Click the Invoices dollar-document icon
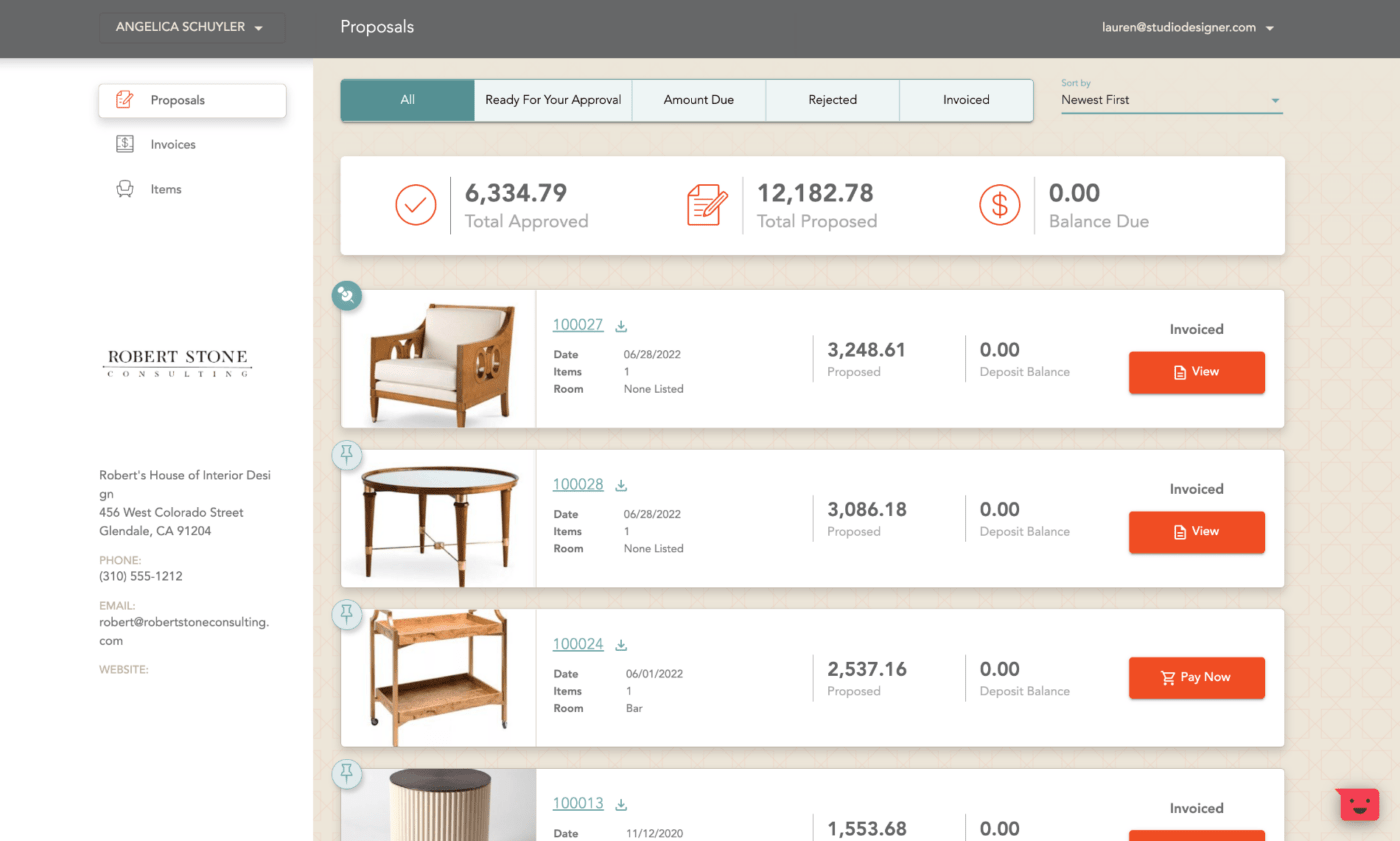1400x841 pixels. click(x=125, y=144)
